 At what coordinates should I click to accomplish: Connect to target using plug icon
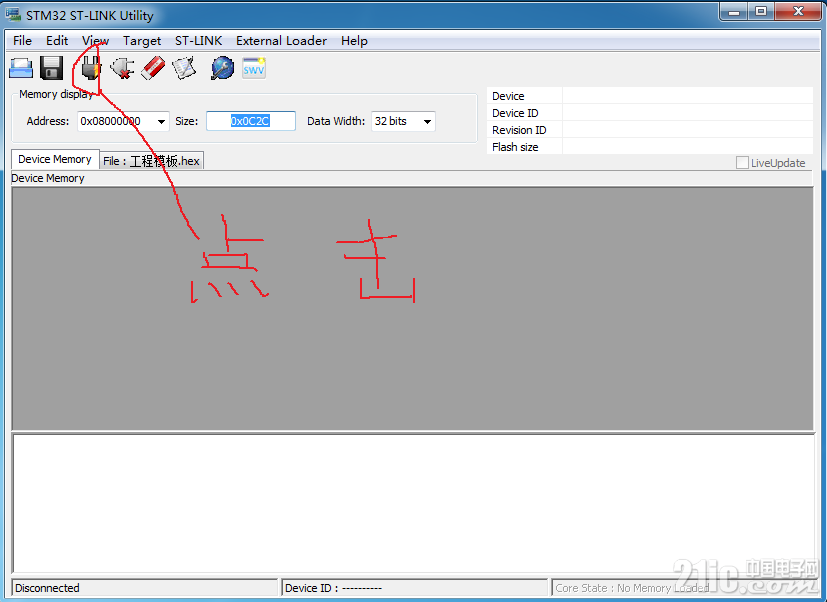91,69
